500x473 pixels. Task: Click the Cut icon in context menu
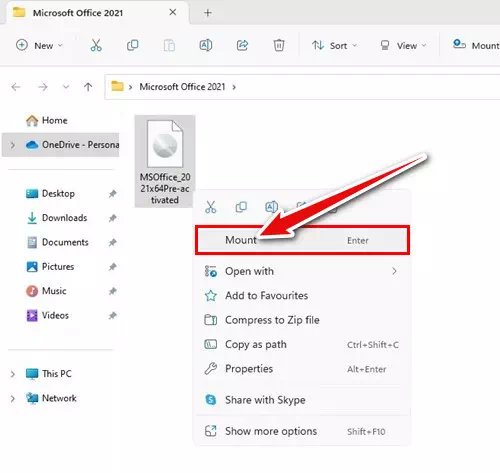[211, 207]
